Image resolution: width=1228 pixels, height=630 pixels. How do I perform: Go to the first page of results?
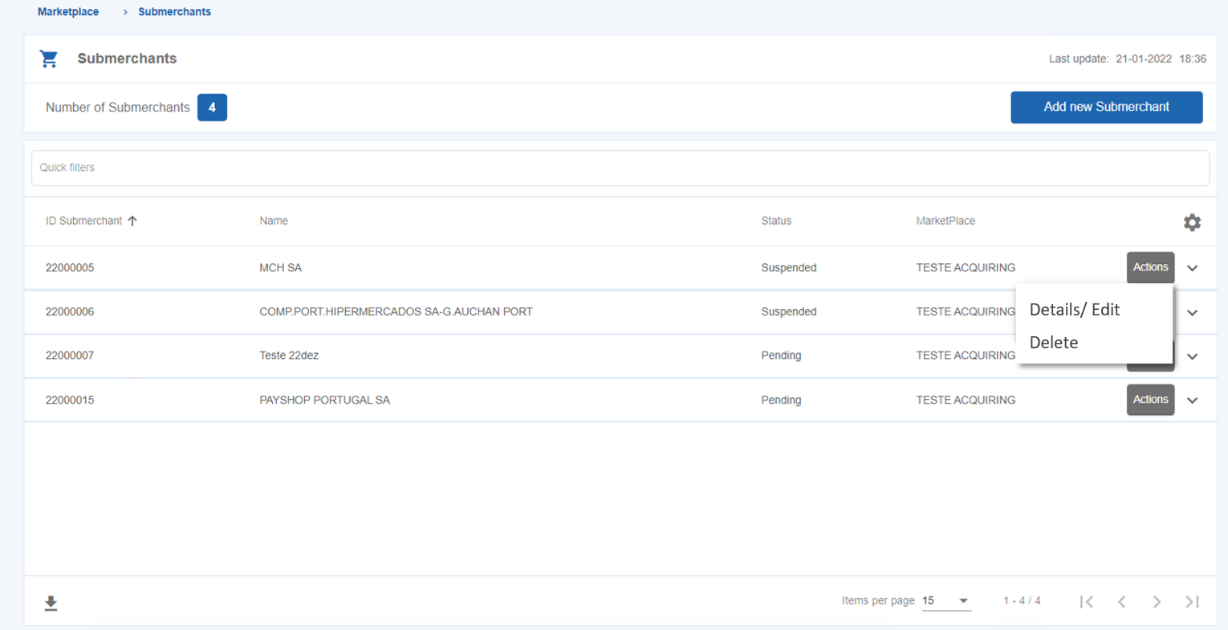point(1086,601)
